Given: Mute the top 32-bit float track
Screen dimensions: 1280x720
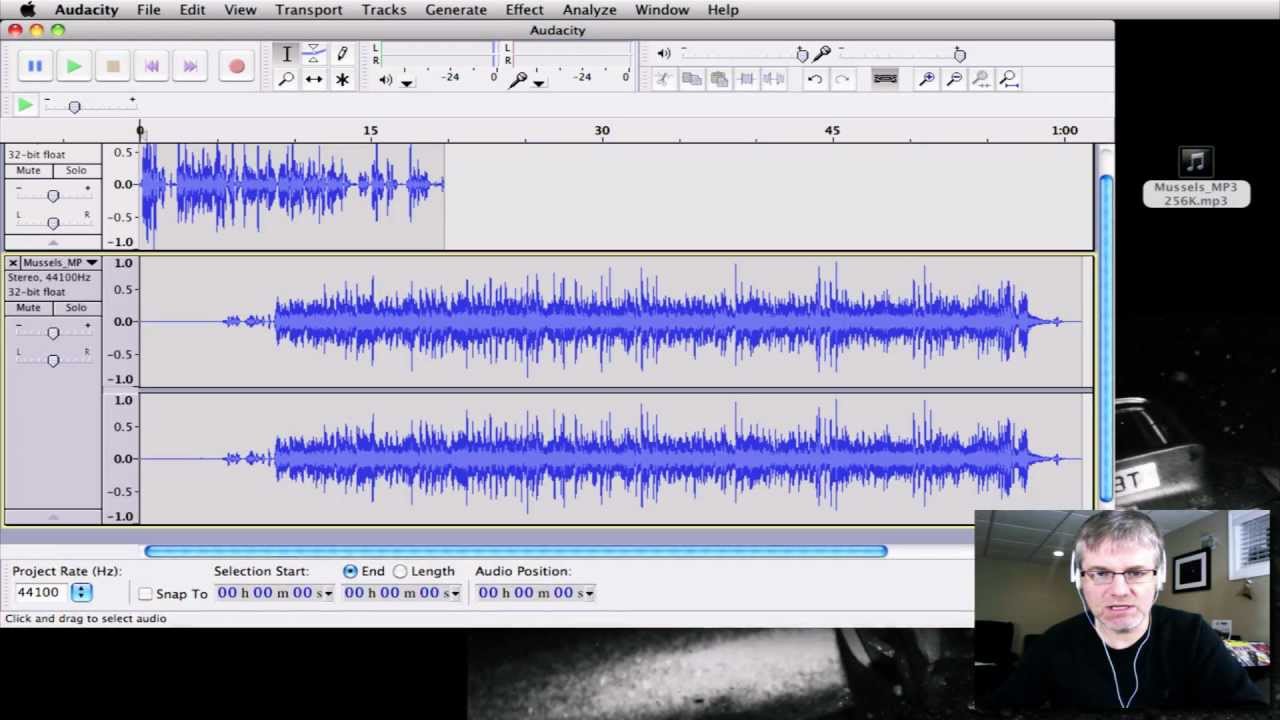Looking at the screenshot, I should pos(29,170).
